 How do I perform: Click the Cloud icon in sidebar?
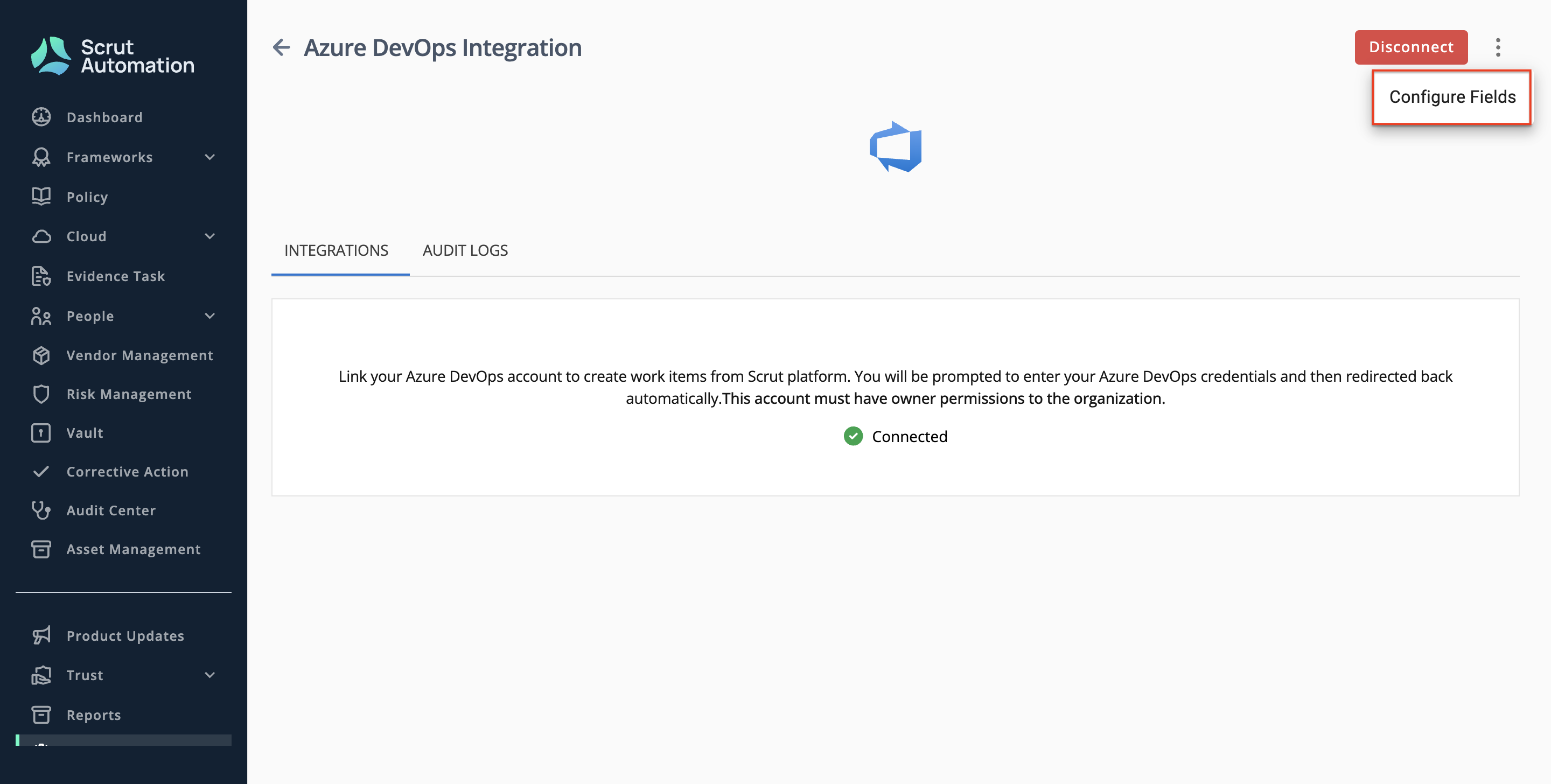tap(41, 236)
